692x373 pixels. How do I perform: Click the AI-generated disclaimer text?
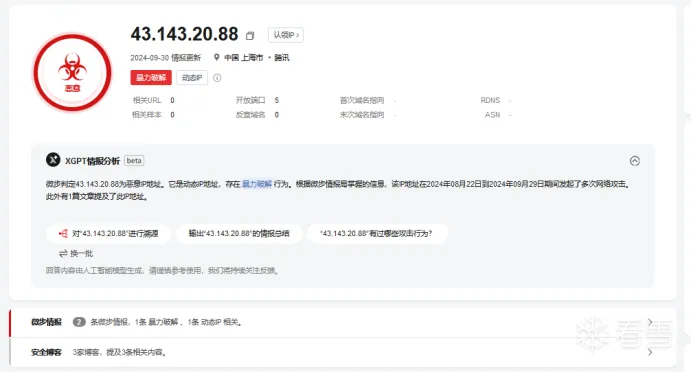click(163, 271)
